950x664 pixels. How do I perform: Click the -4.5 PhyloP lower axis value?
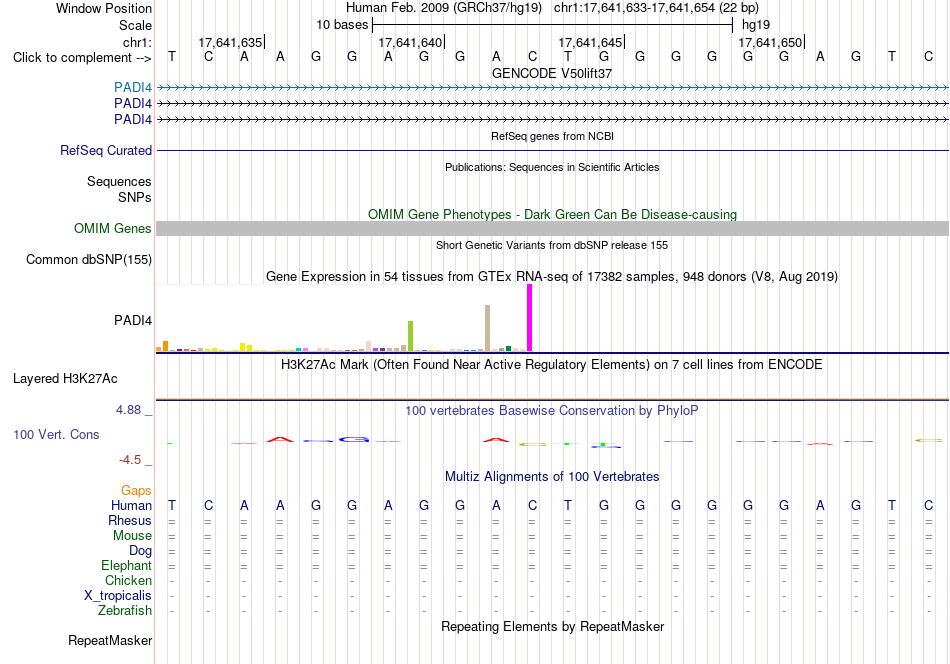[x=130, y=460]
